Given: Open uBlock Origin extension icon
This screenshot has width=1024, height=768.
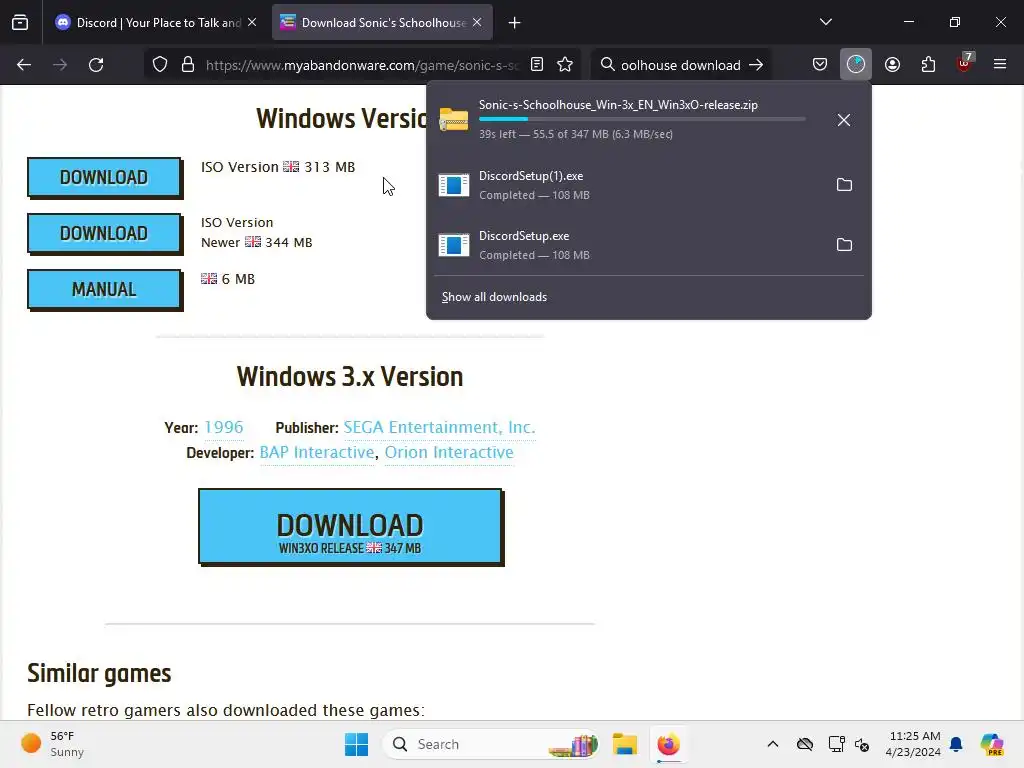Looking at the screenshot, I should pos(964,64).
